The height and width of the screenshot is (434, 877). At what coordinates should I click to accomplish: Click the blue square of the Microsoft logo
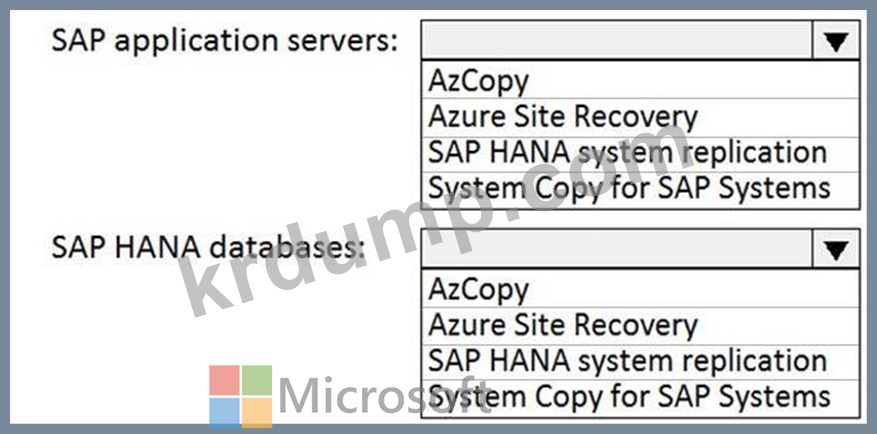[x=225, y=413]
